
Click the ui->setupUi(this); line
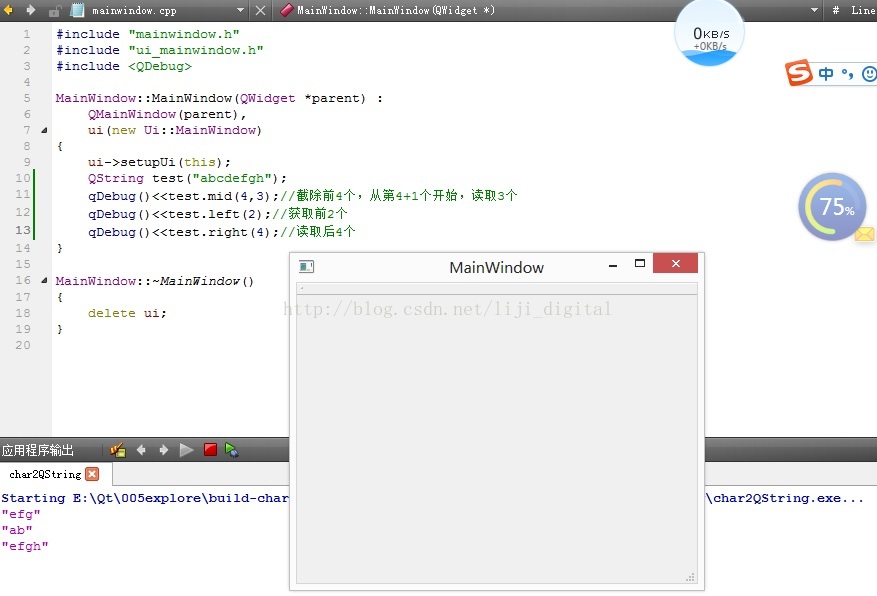click(159, 162)
